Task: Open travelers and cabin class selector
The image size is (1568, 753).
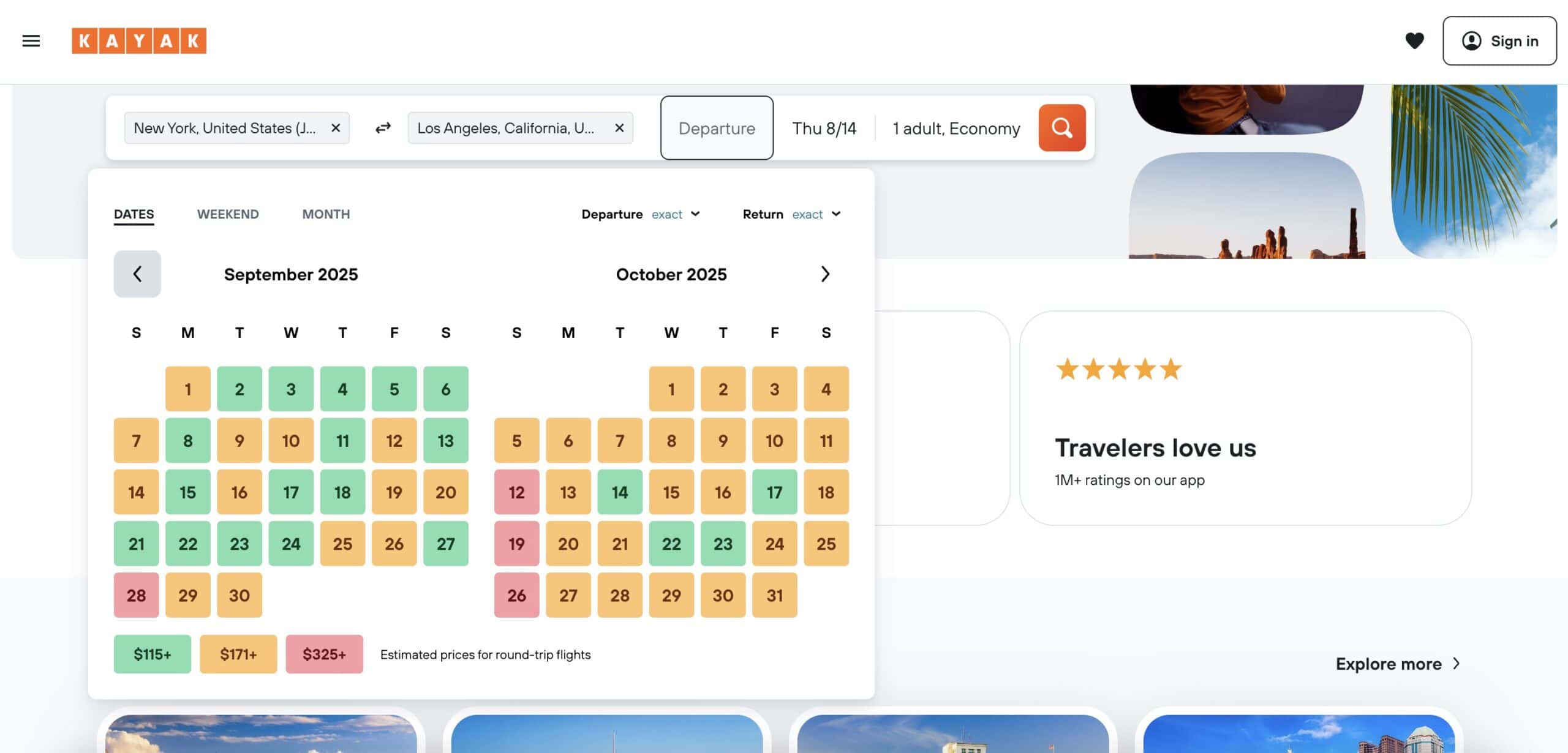Action: point(956,129)
